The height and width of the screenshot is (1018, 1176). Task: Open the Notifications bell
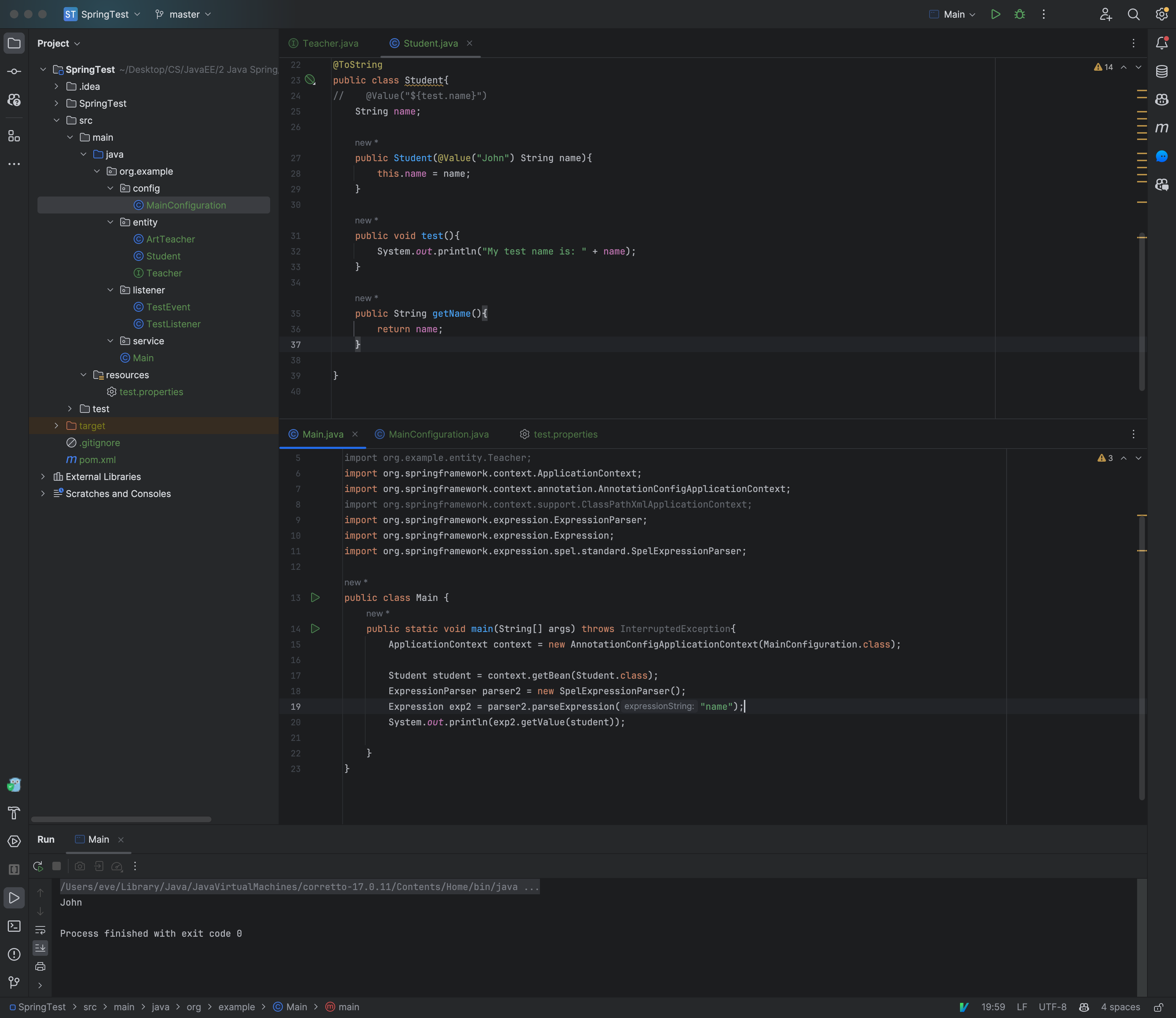(1162, 43)
